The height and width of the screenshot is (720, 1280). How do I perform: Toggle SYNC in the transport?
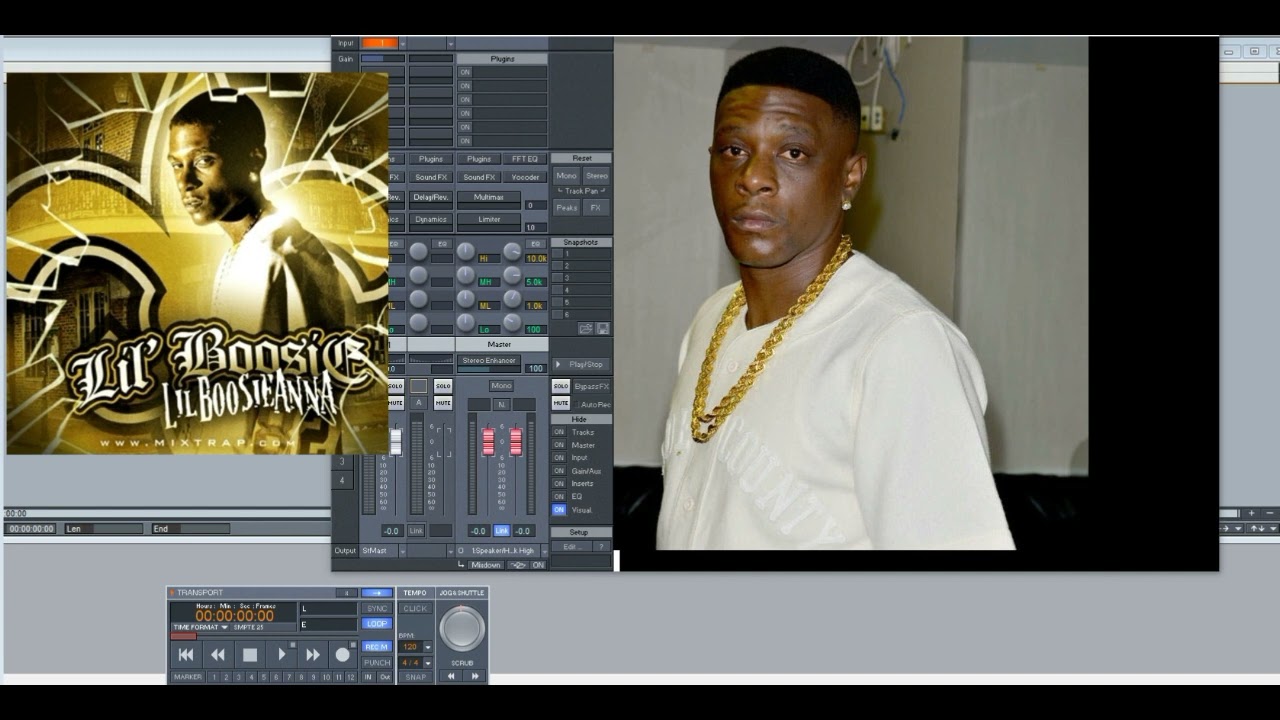[x=377, y=608]
